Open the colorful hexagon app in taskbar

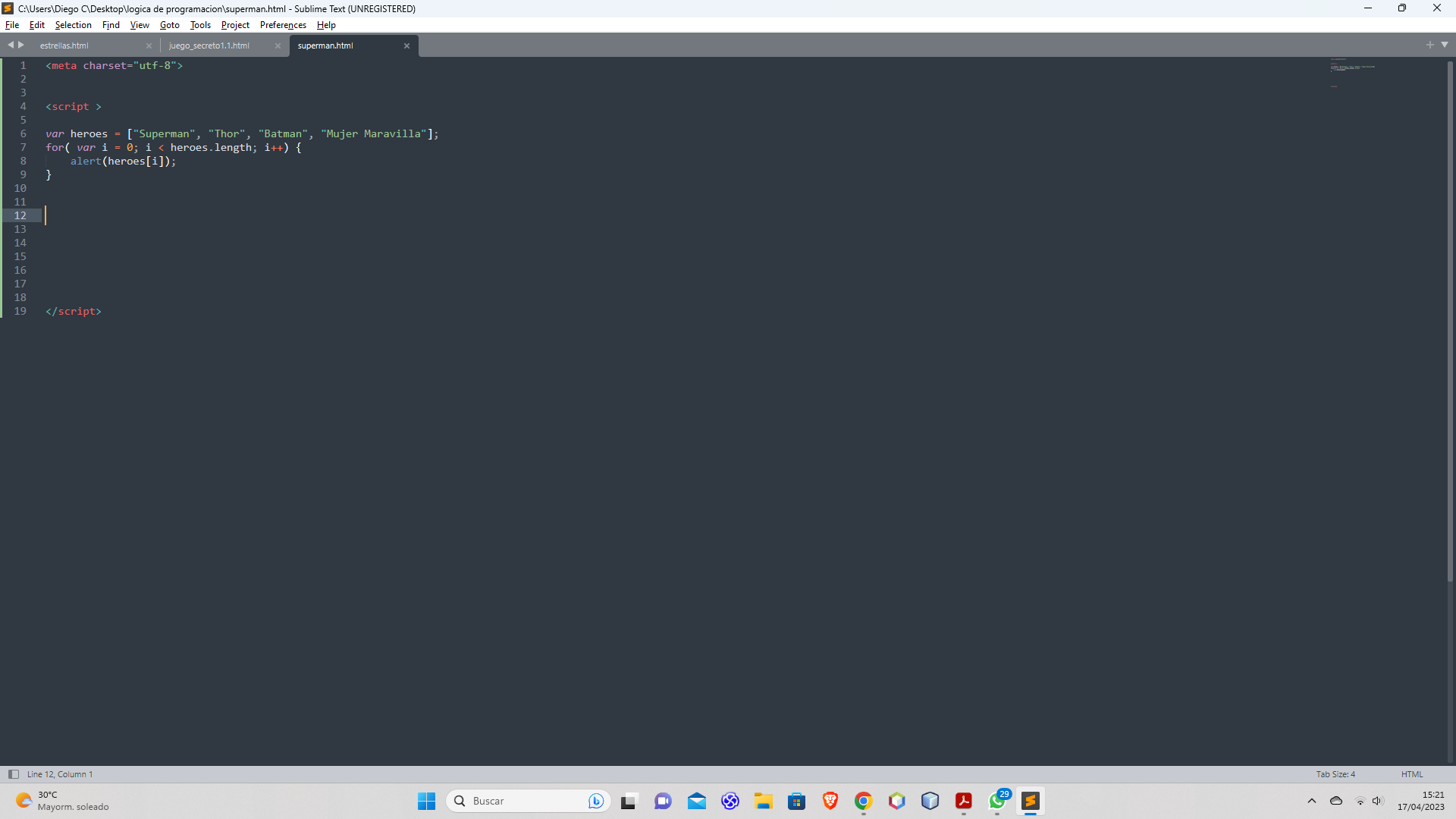click(896, 801)
